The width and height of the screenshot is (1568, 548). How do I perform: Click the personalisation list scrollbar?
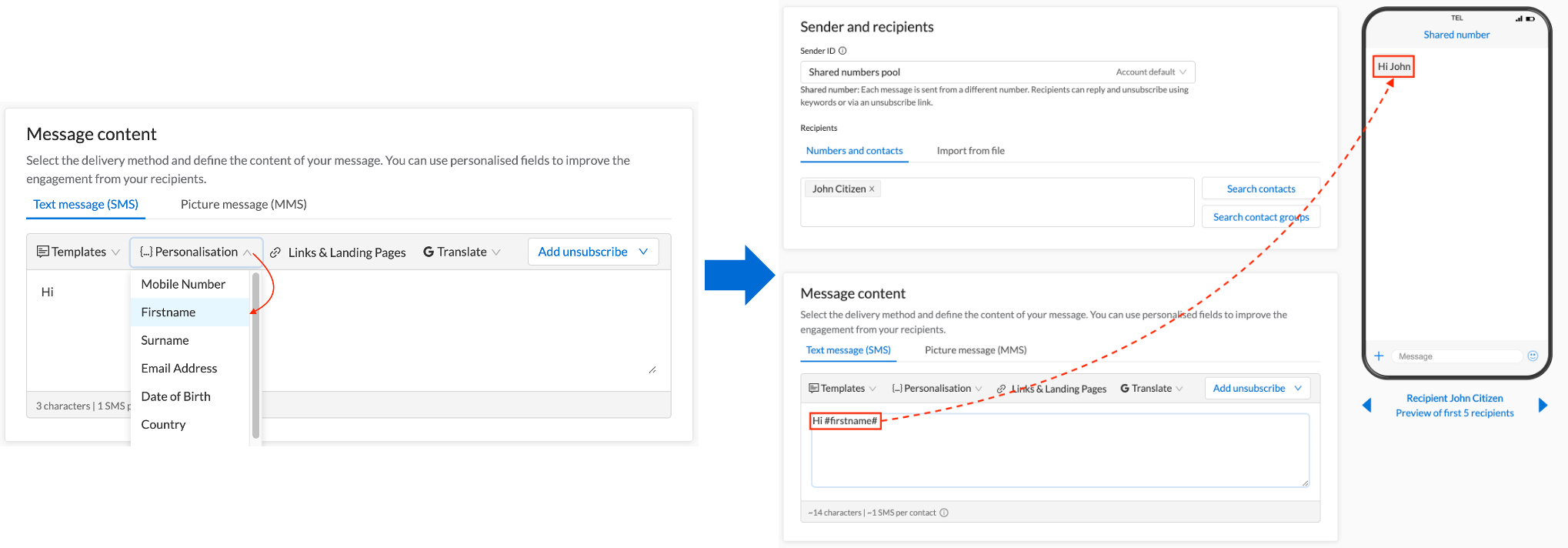pyautogui.click(x=255, y=356)
